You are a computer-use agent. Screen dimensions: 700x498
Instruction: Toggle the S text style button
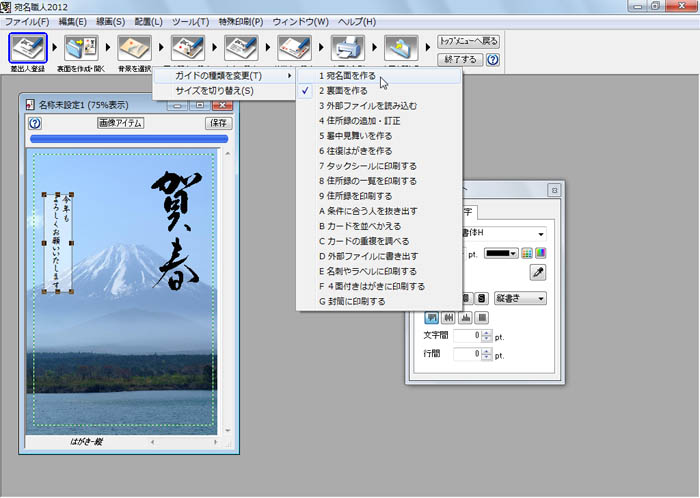click(481, 298)
